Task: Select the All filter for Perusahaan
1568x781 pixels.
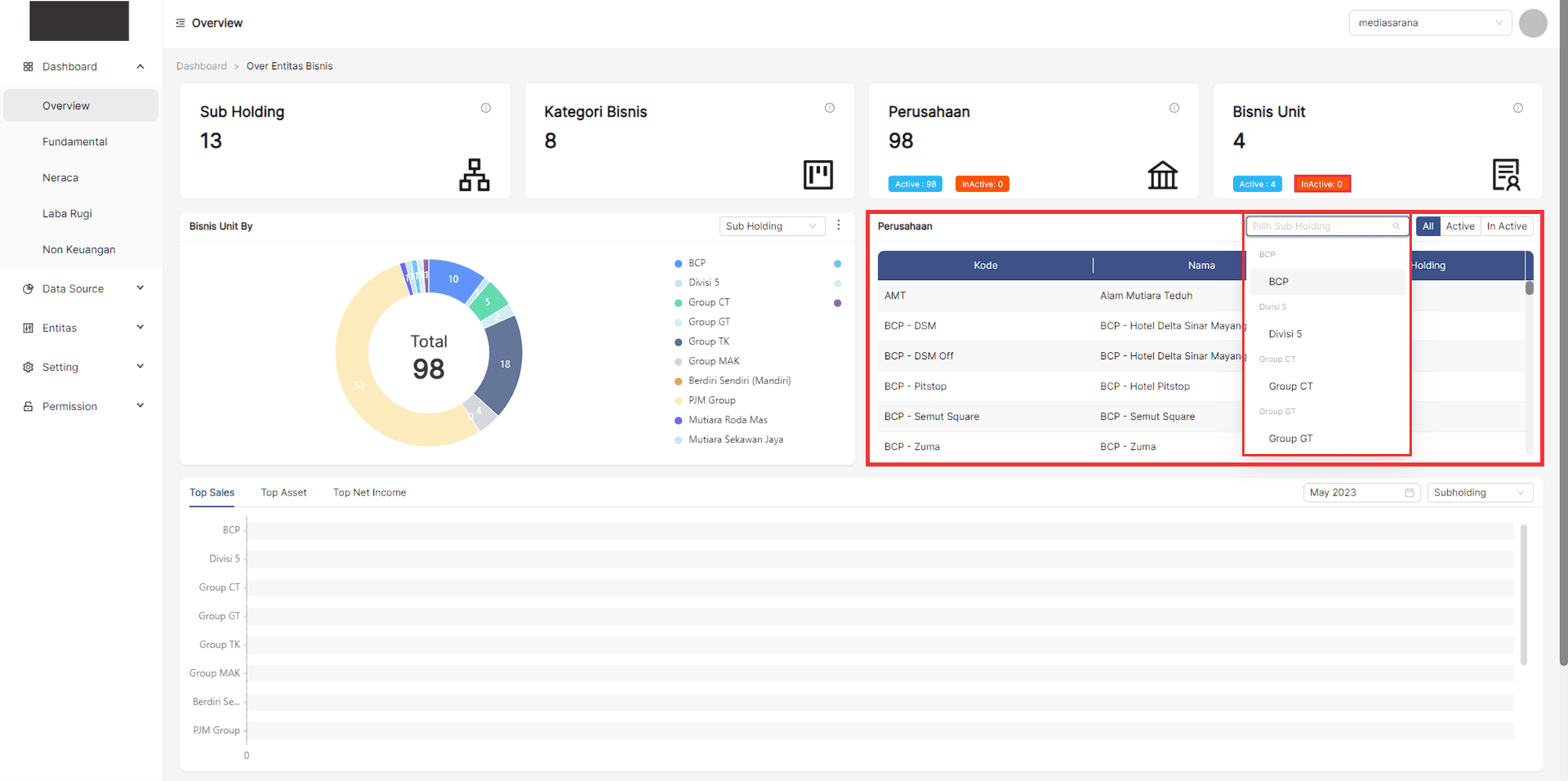Action: click(1428, 227)
